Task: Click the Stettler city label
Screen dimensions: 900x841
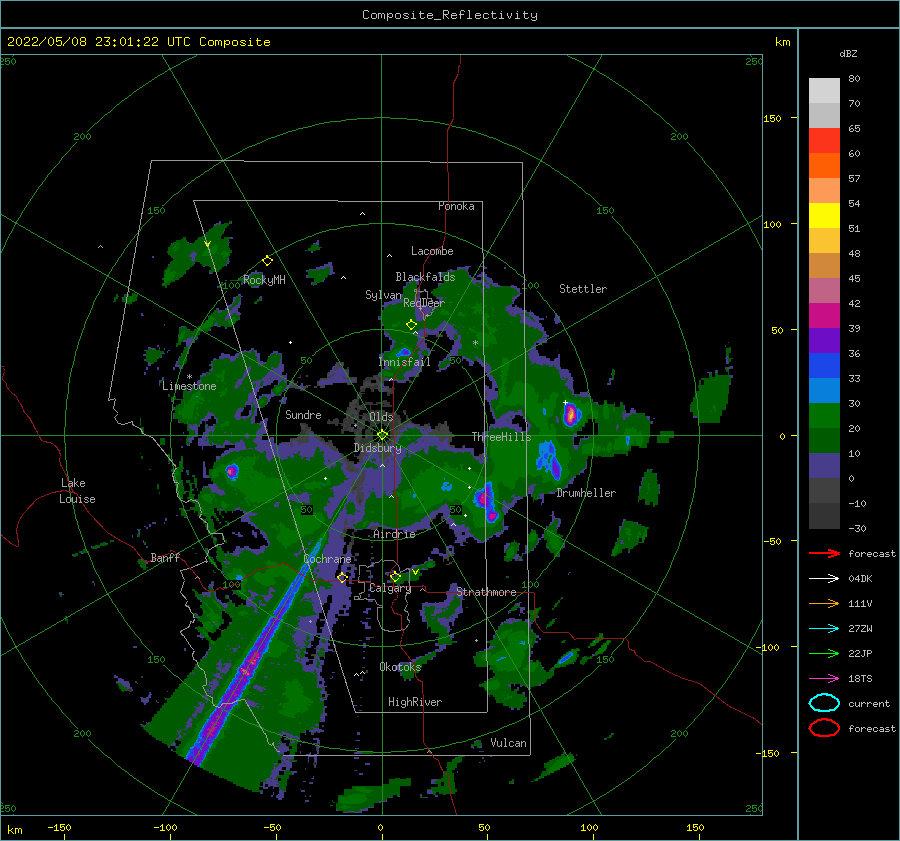Action: coord(583,289)
